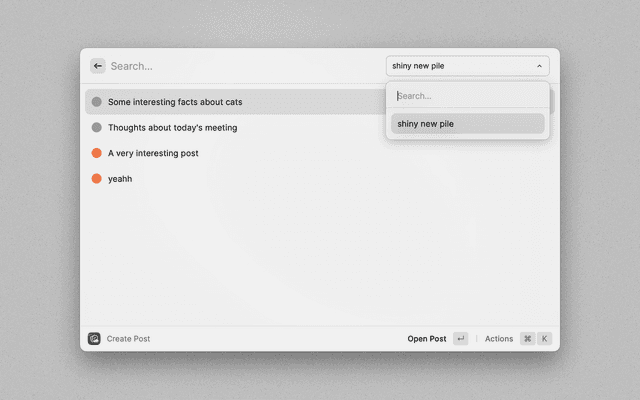Click the search box inside the pile dropdown

[x=467, y=96]
